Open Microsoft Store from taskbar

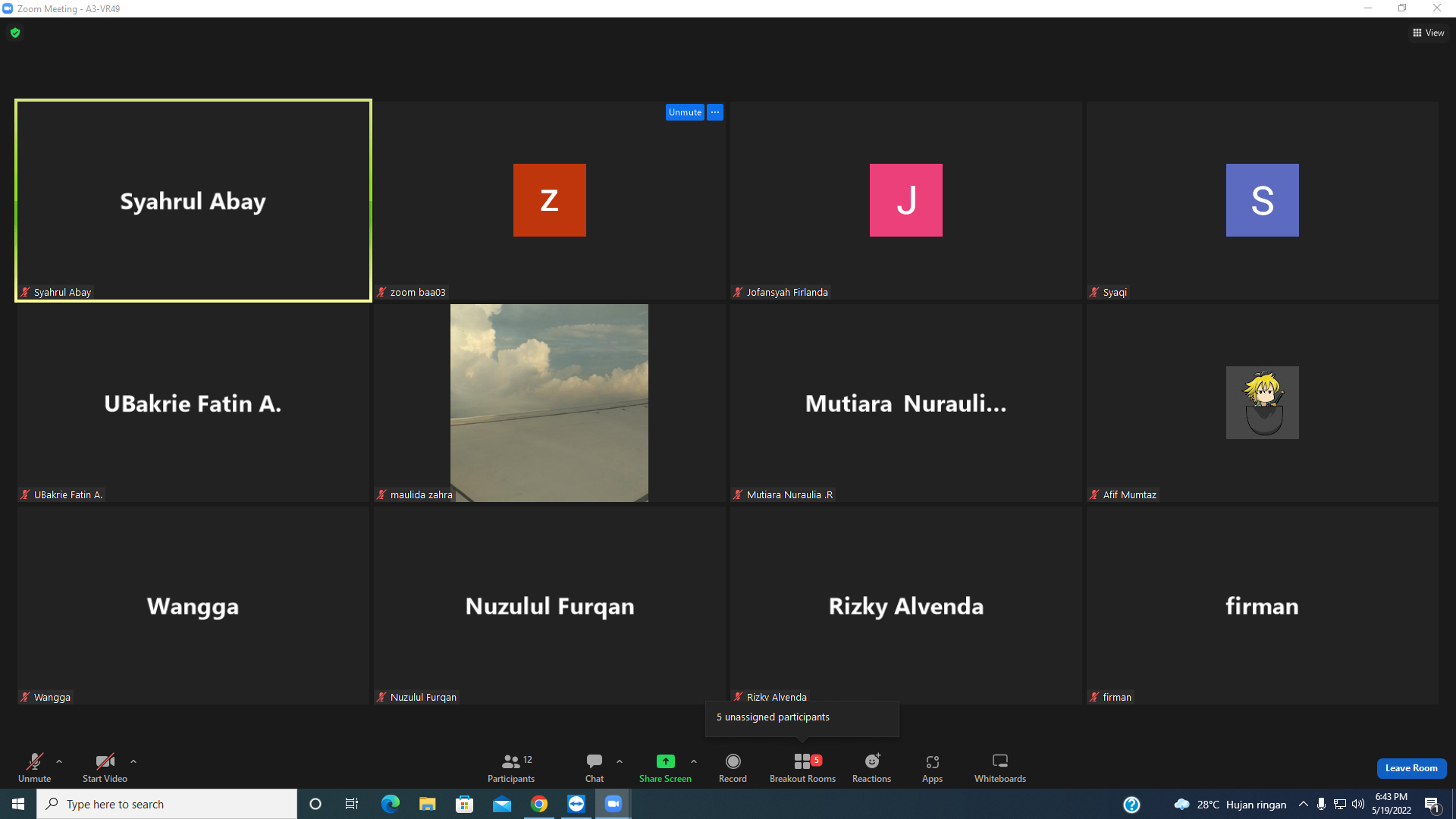[464, 804]
